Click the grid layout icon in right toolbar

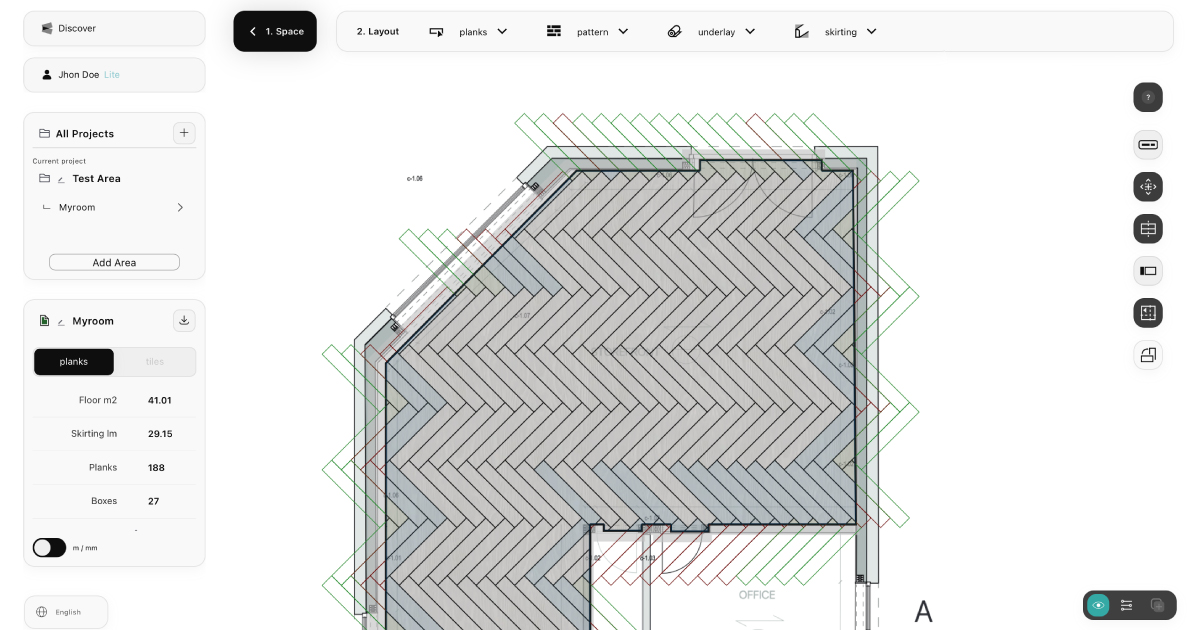[1148, 313]
